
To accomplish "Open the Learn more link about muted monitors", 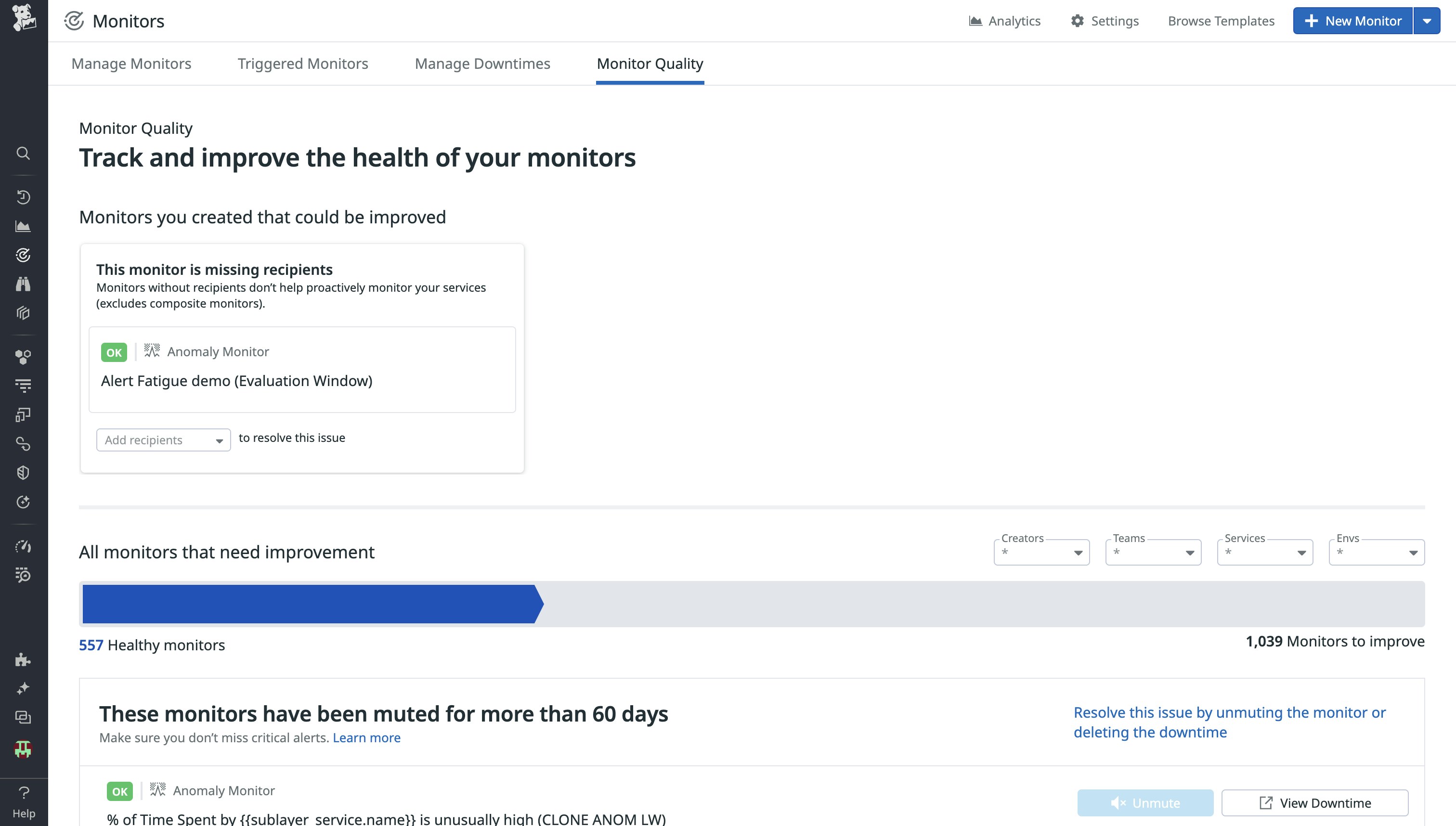I will pos(367,737).
